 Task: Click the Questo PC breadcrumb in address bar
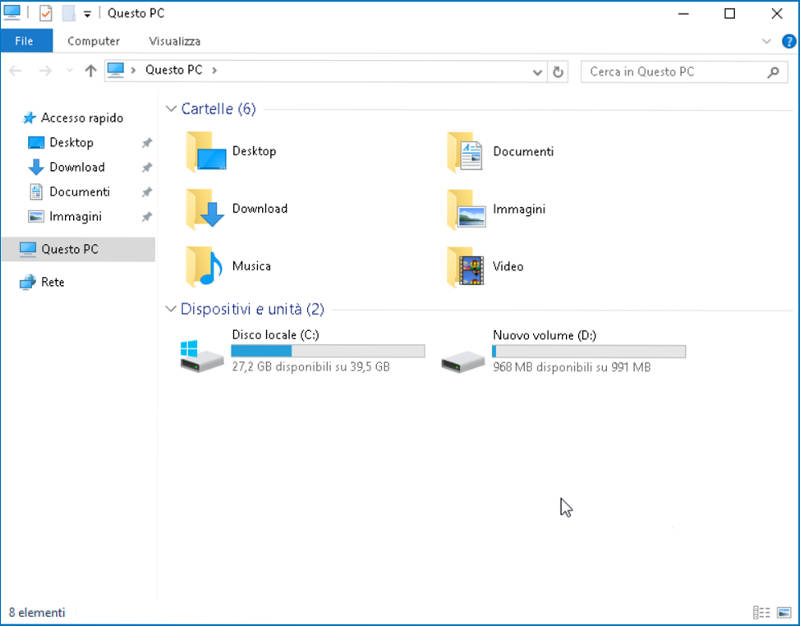pyautogui.click(x=173, y=70)
